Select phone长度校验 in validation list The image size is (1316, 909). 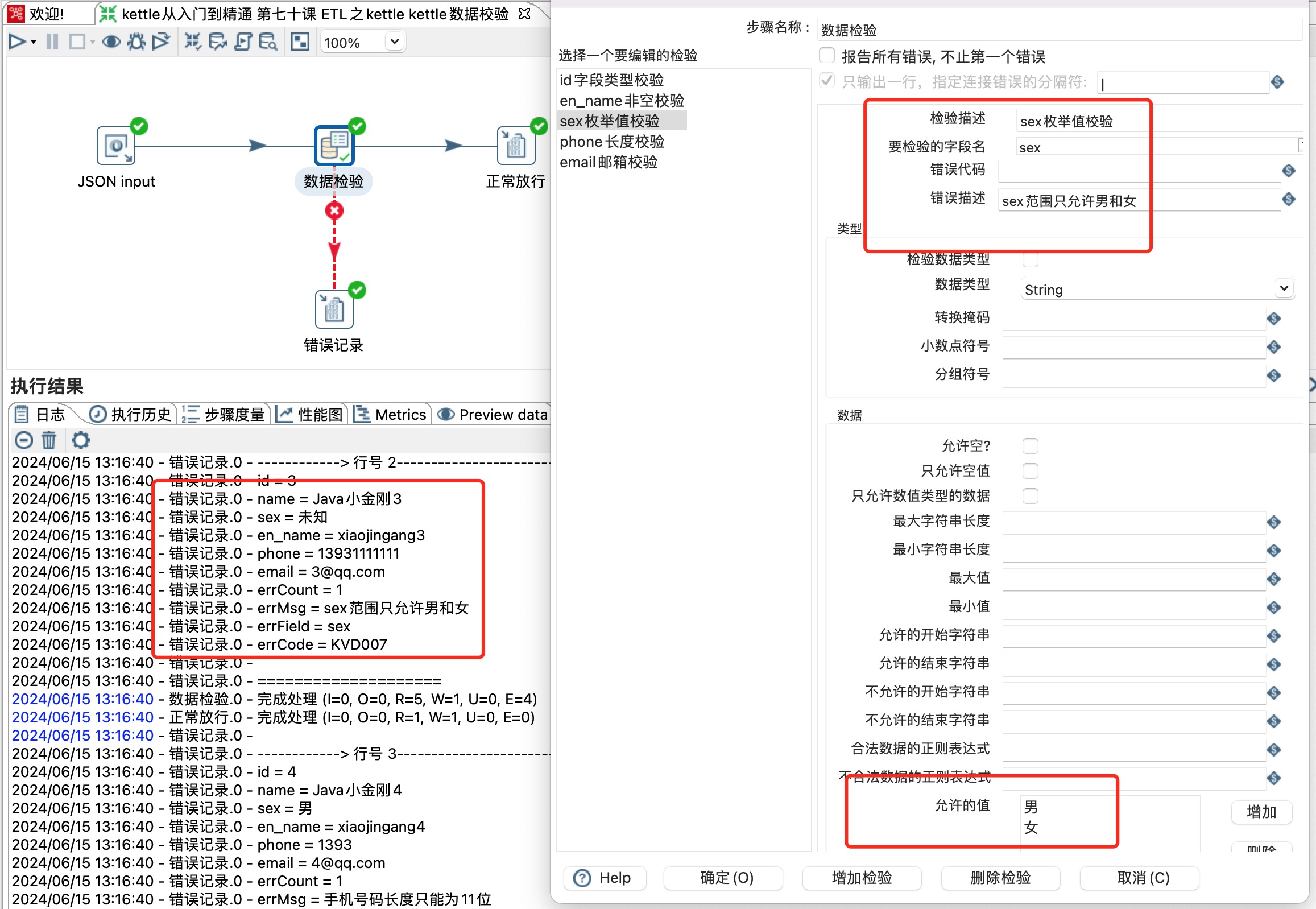[x=611, y=142]
